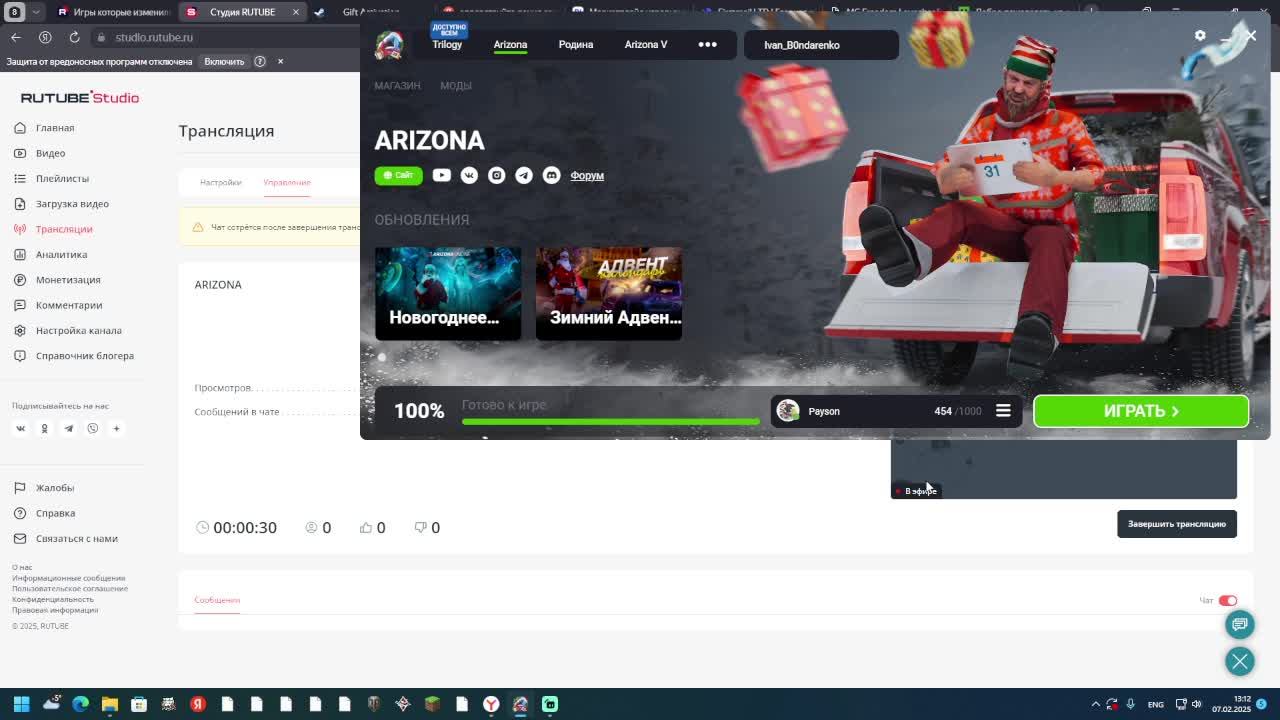This screenshot has width=1280, height=720.
Task: Open the Telegram icon in launcher
Action: click(524, 175)
